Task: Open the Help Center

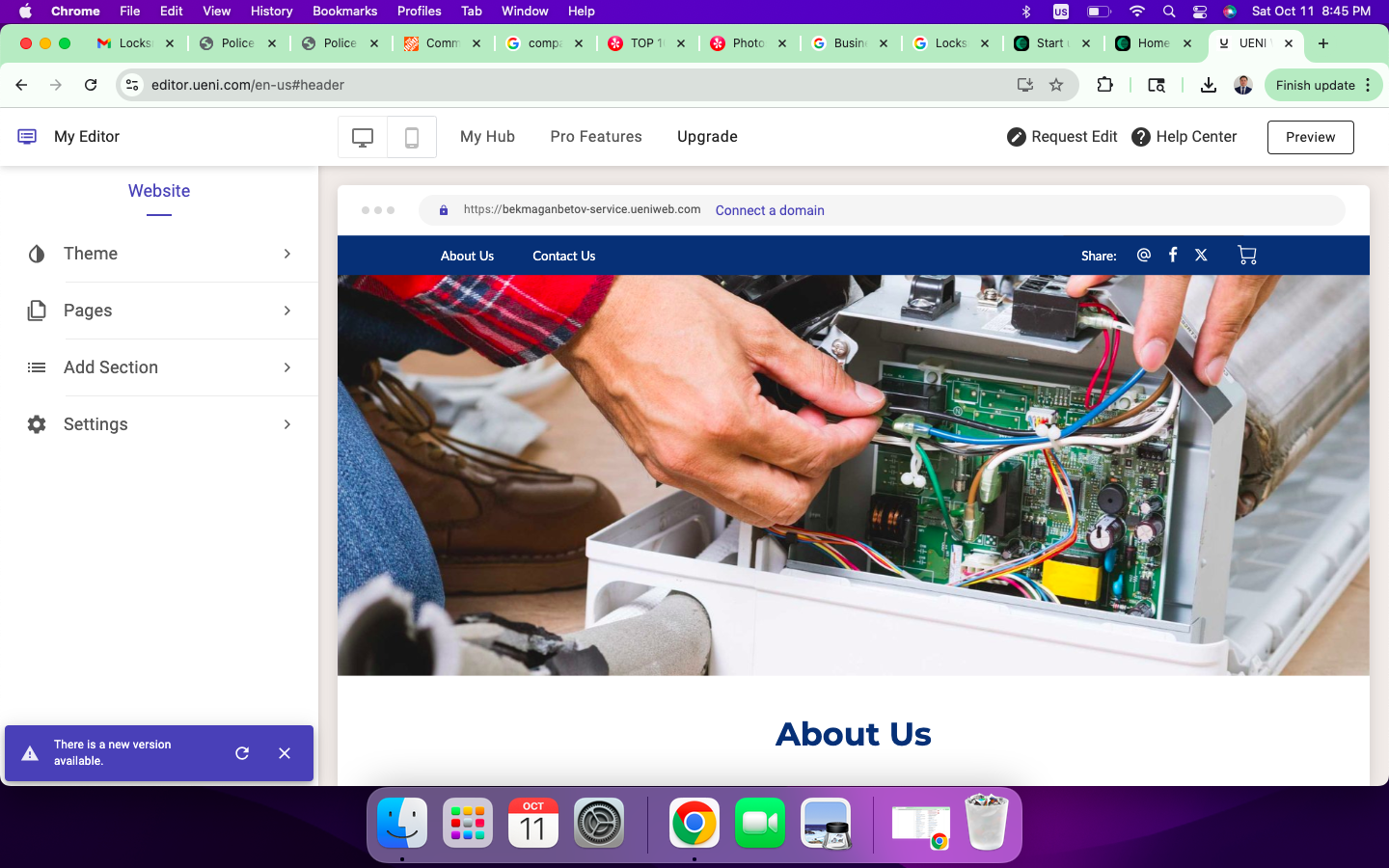Action: click(x=1184, y=137)
